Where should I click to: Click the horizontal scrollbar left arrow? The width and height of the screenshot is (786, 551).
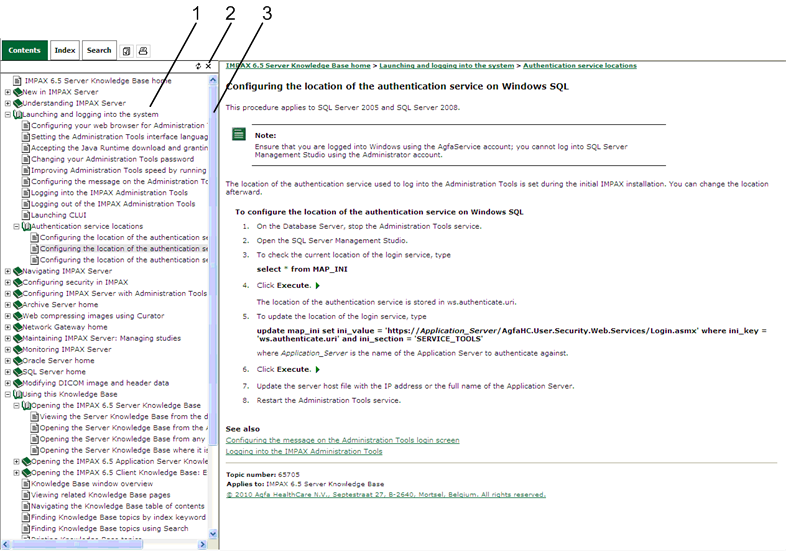[x=6, y=544]
